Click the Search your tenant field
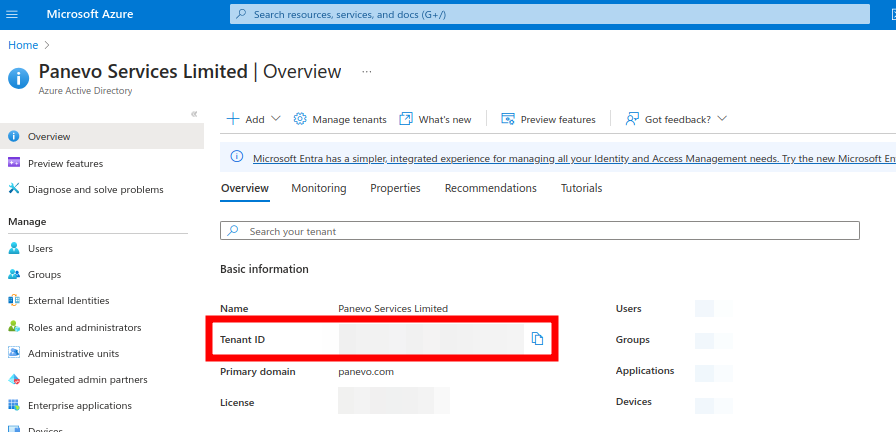 click(x=539, y=231)
